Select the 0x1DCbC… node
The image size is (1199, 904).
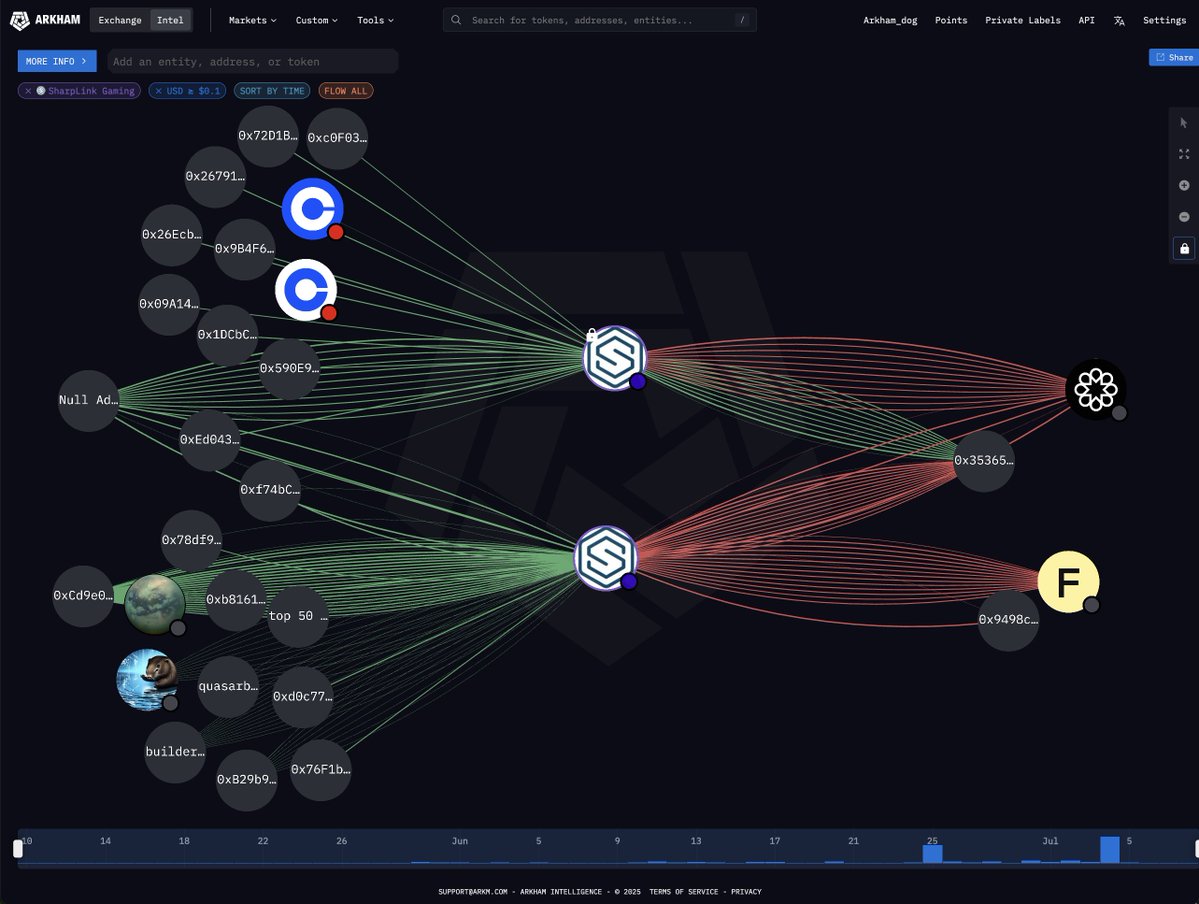click(x=227, y=335)
